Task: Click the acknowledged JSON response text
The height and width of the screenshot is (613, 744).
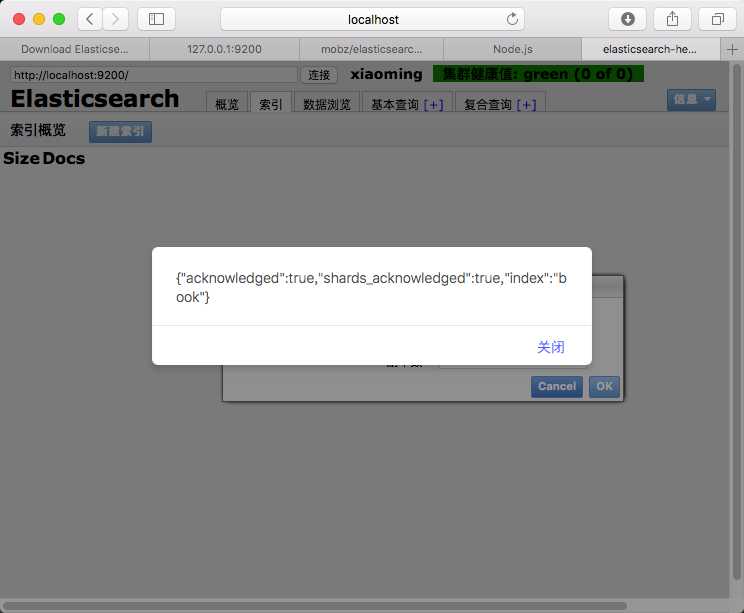Action: pyautogui.click(x=371, y=288)
